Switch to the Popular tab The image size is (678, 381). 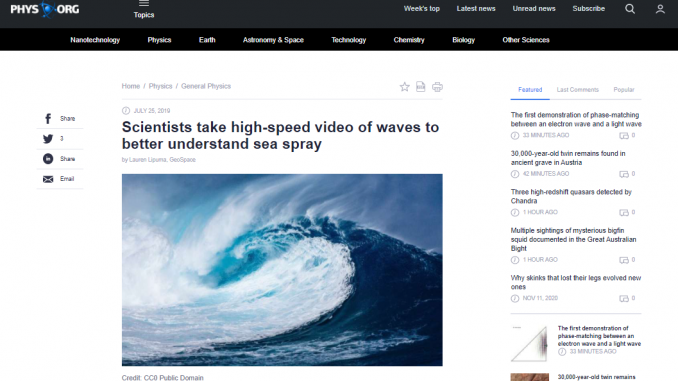[624, 90]
